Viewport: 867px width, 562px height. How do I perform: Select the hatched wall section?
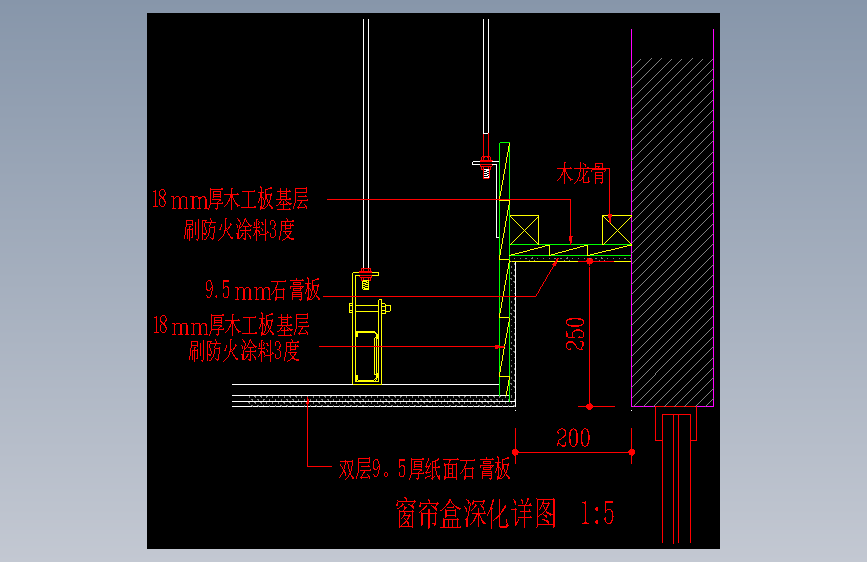coord(672,232)
